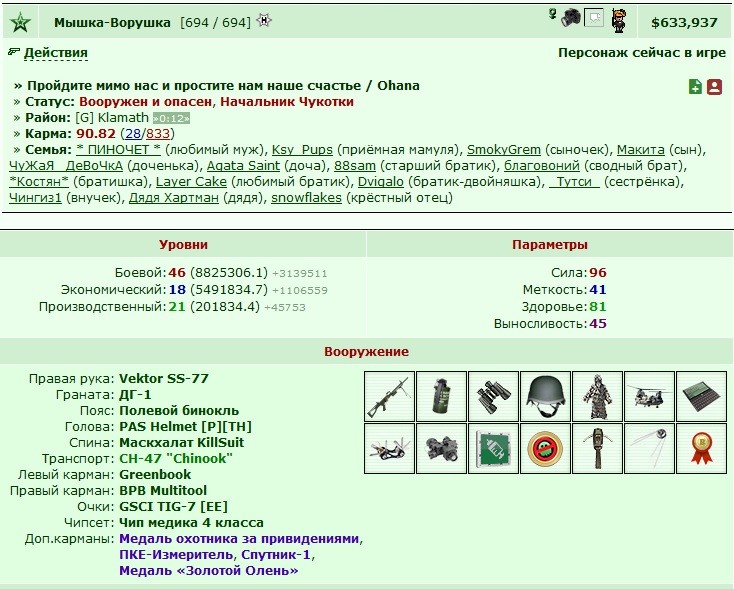The height and width of the screenshot is (589, 734).
Task: Select the KillSuit camouflage item icon
Action: point(597,396)
